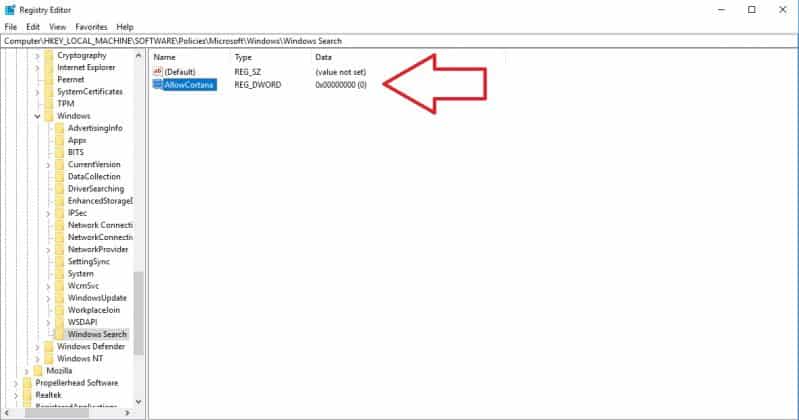
Task: Expand the CurrentVersion key
Action: [48, 165]
